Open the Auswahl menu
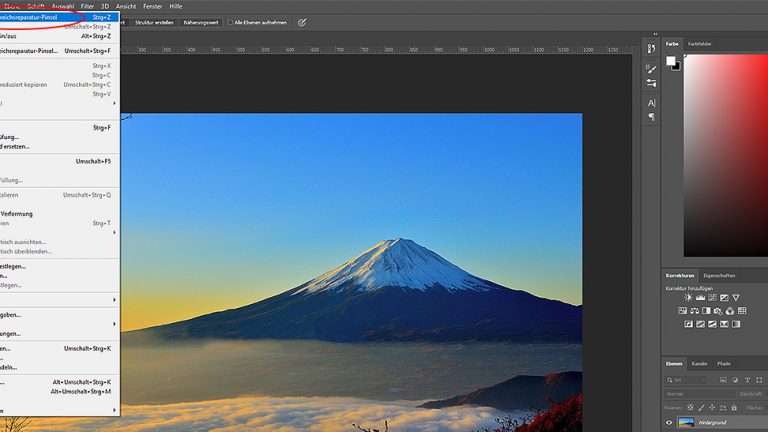768x432 pixels. pos(63,6)
